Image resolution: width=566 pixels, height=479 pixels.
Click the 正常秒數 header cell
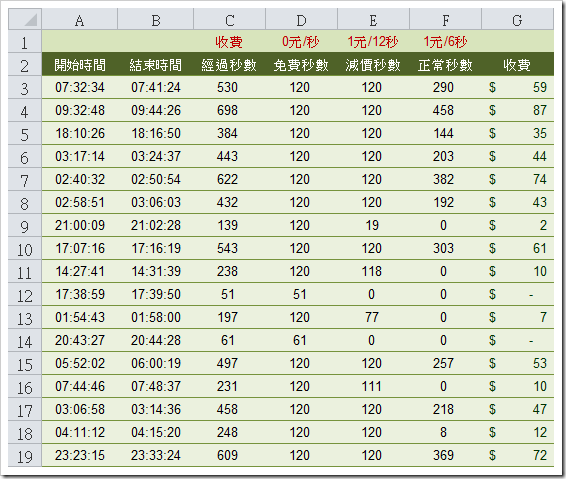[445, 65]
